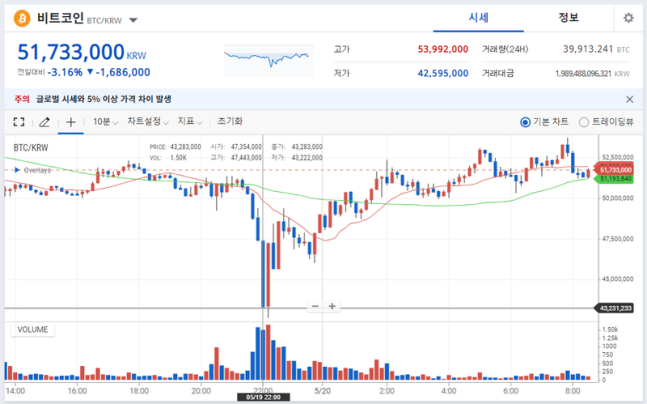Expand the 차트설정 dropdown
The width and height of the screenshot is (647, 404).
tap(148, 122)
